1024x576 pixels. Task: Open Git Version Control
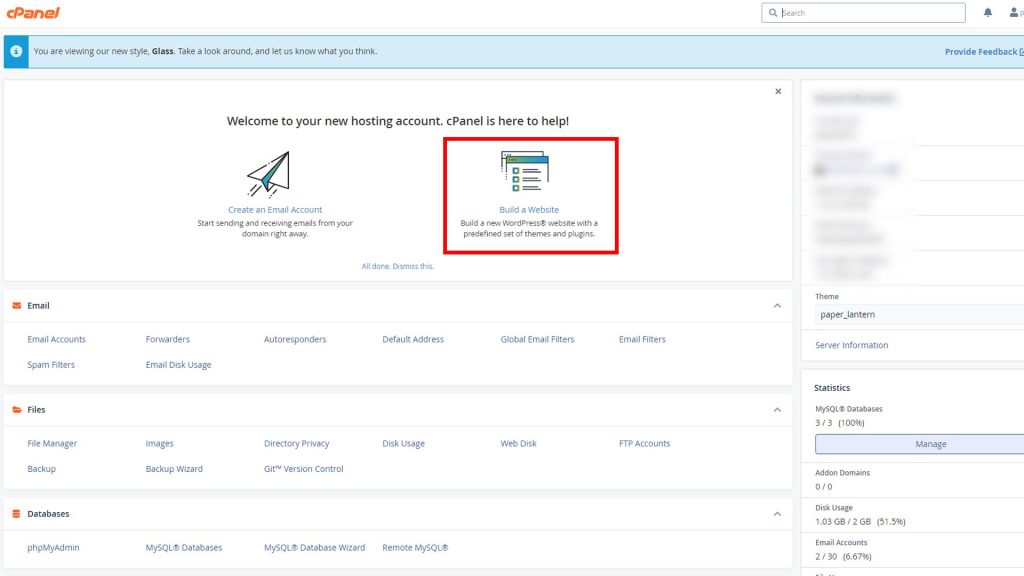point(304,469)
